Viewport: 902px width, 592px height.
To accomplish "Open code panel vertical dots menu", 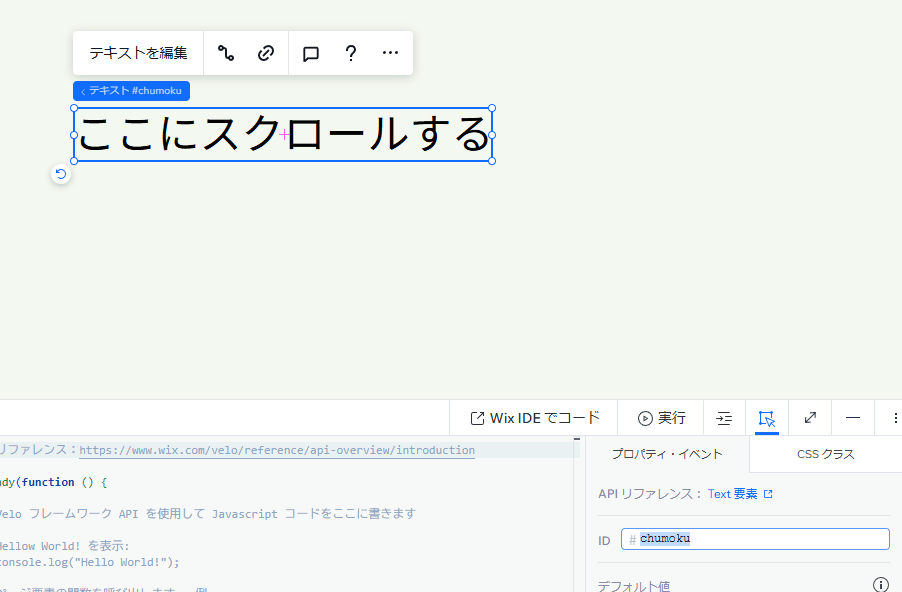I will (x=895, y=418).
